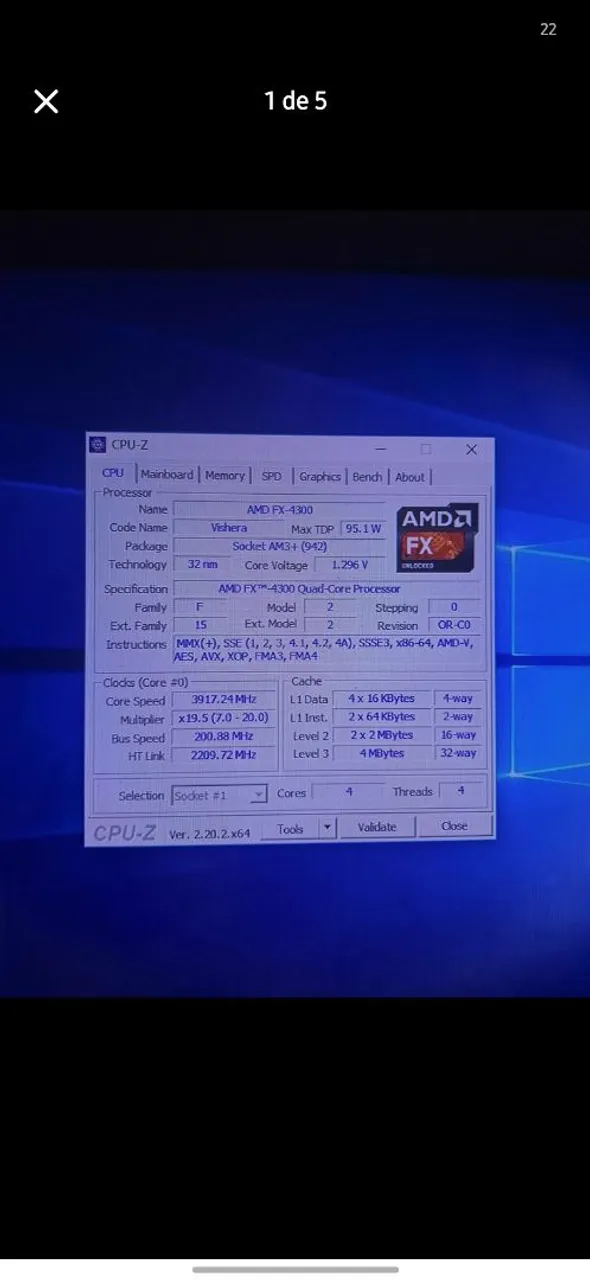The image size is (590, 1280).
Task: Click the processor Name field AMD FX-4300
Action: click(x=279, y=510)
